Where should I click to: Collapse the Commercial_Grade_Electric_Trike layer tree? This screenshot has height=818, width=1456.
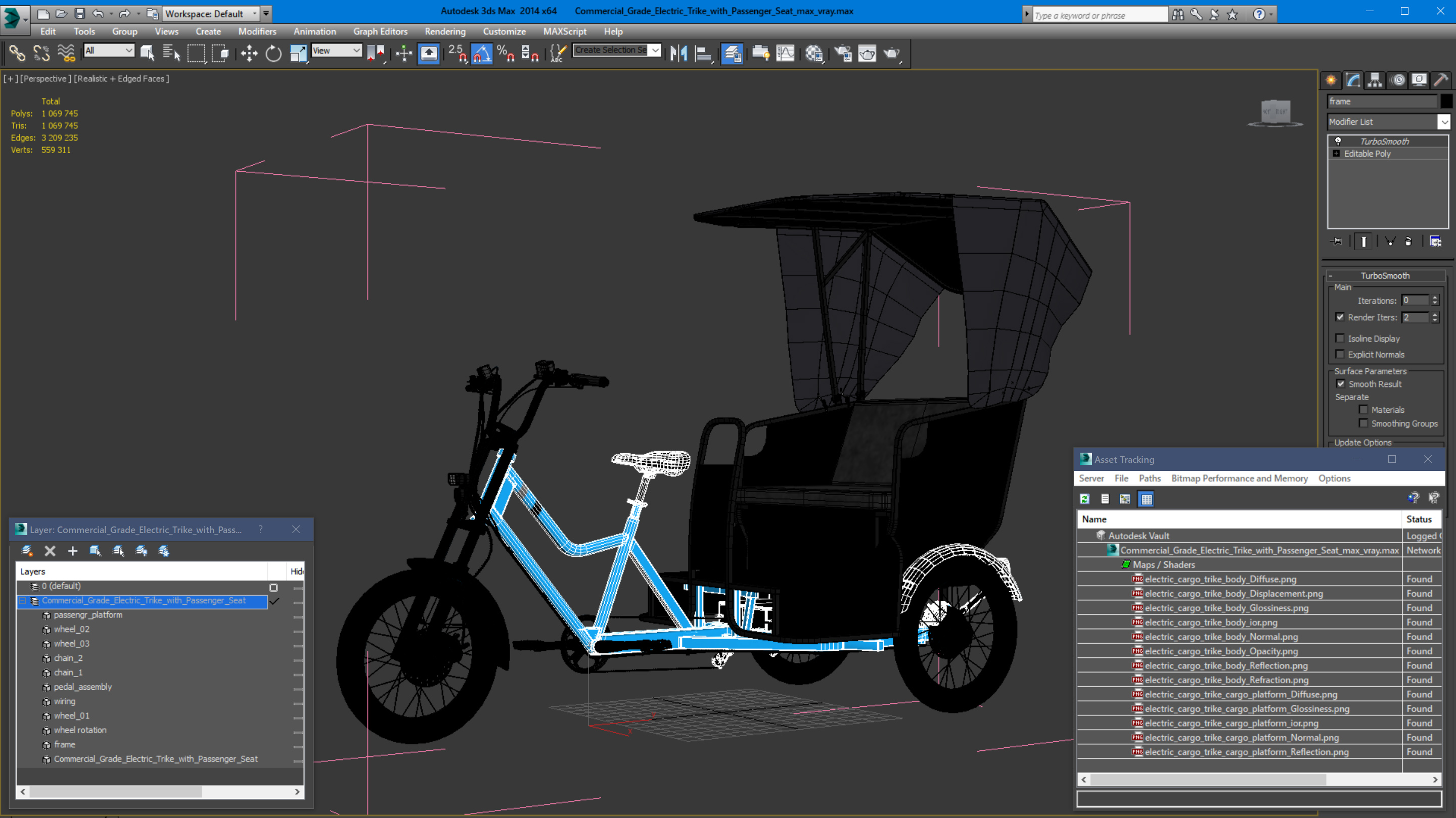(23, 601)
